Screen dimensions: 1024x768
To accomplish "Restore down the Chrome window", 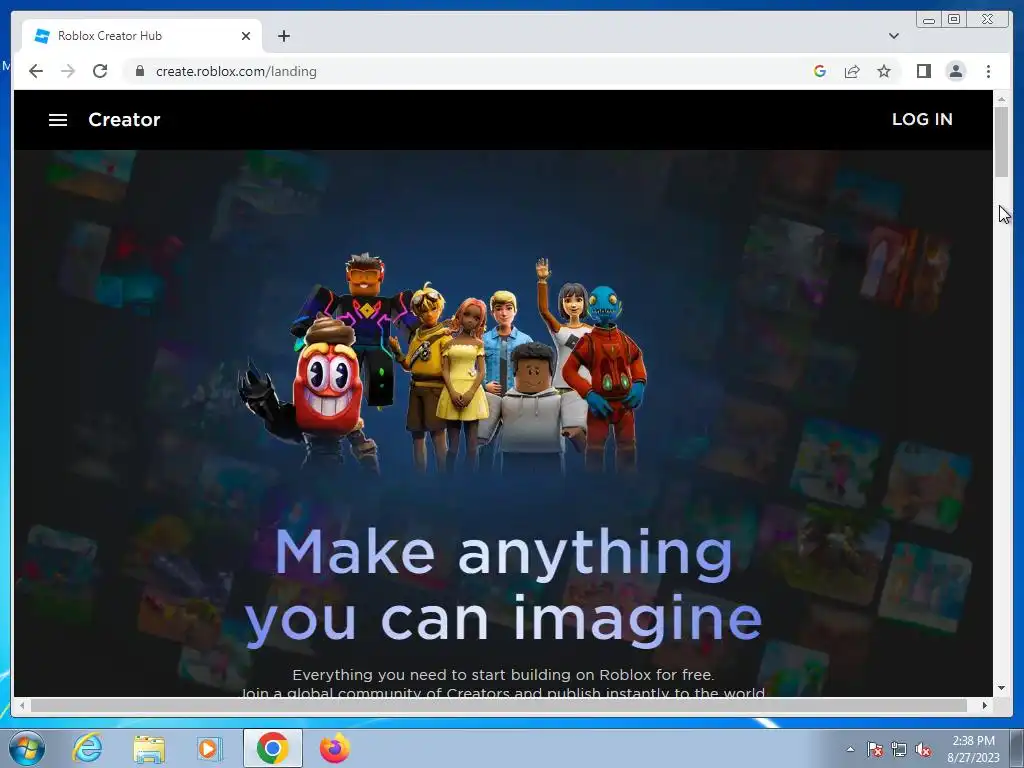I will click(954, 20).
